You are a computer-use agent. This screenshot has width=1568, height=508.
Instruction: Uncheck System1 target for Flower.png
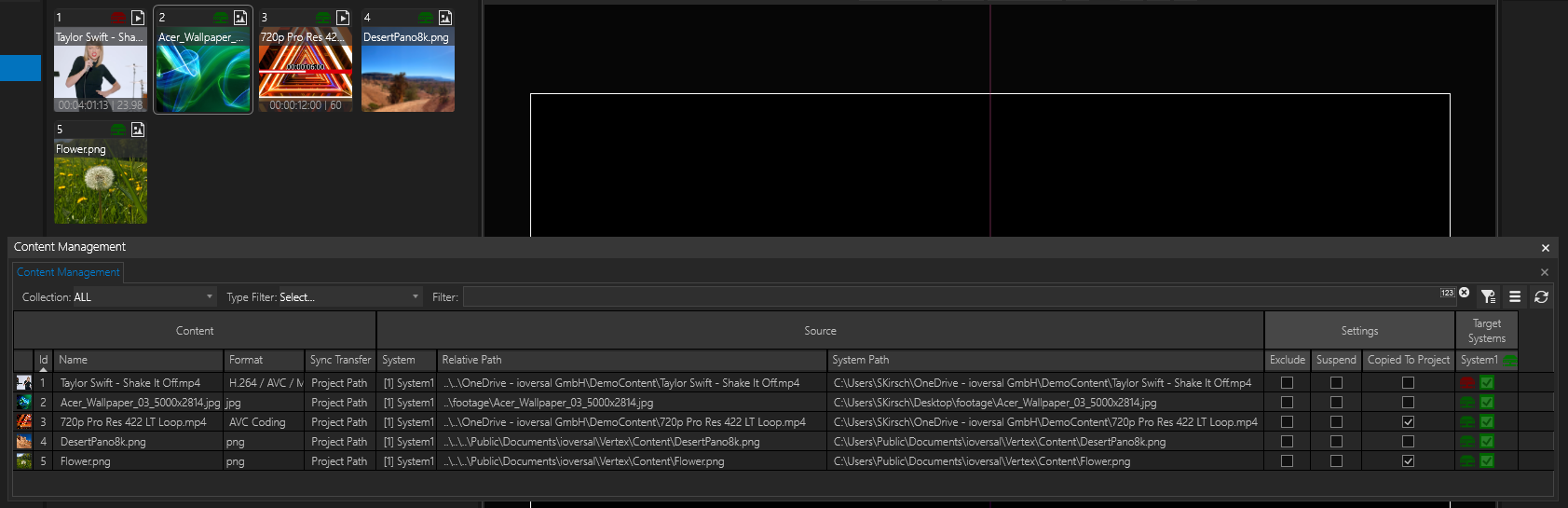tap(1487, 461)
